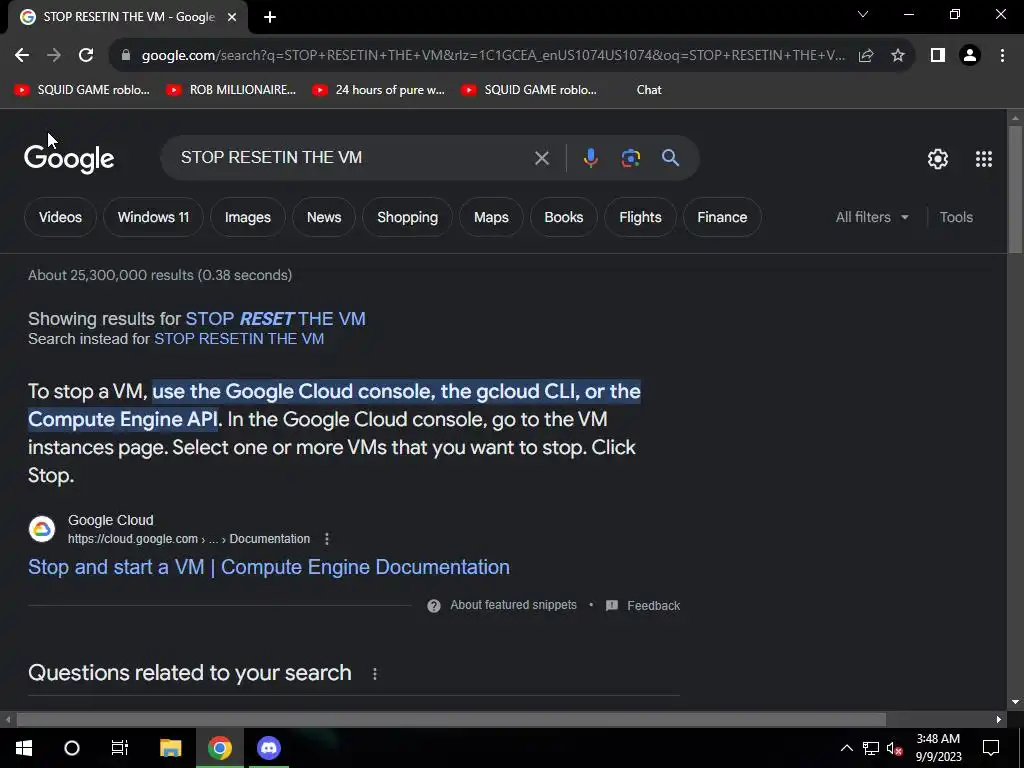The width and height of the screenshot is (1024, 768).
Task: Expand the All filters dropdown
Action: (x=872, y=217)
